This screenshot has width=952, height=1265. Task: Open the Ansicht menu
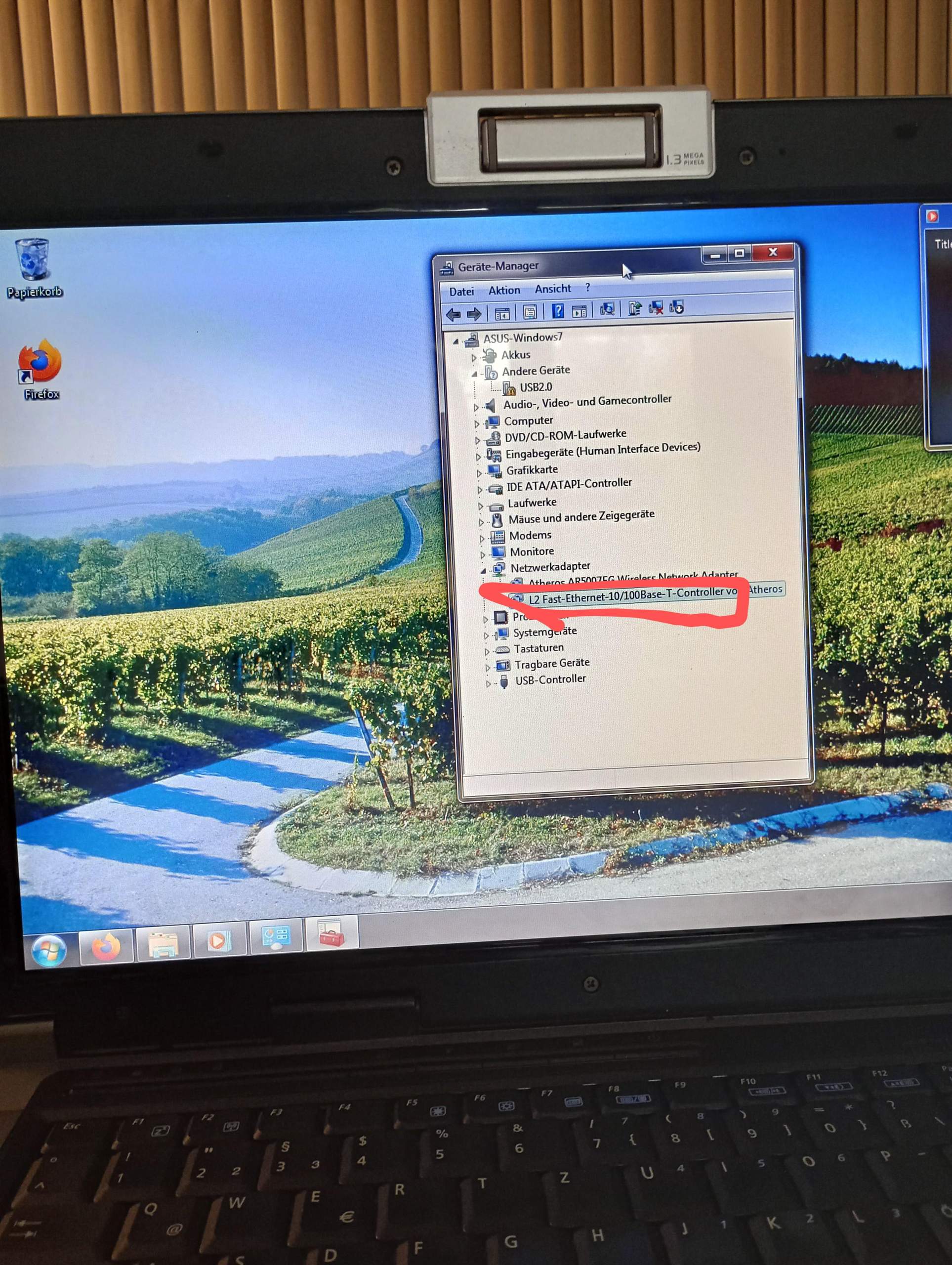pos(552,289)
